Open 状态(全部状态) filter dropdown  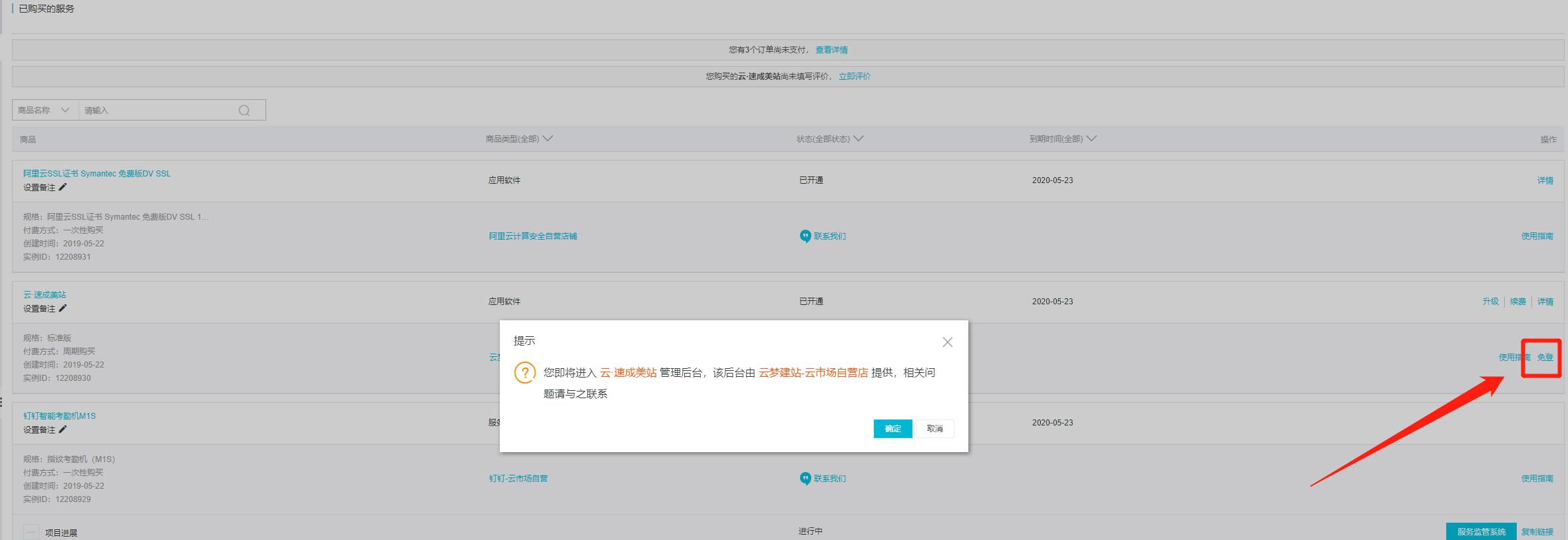tap(830, 139)
